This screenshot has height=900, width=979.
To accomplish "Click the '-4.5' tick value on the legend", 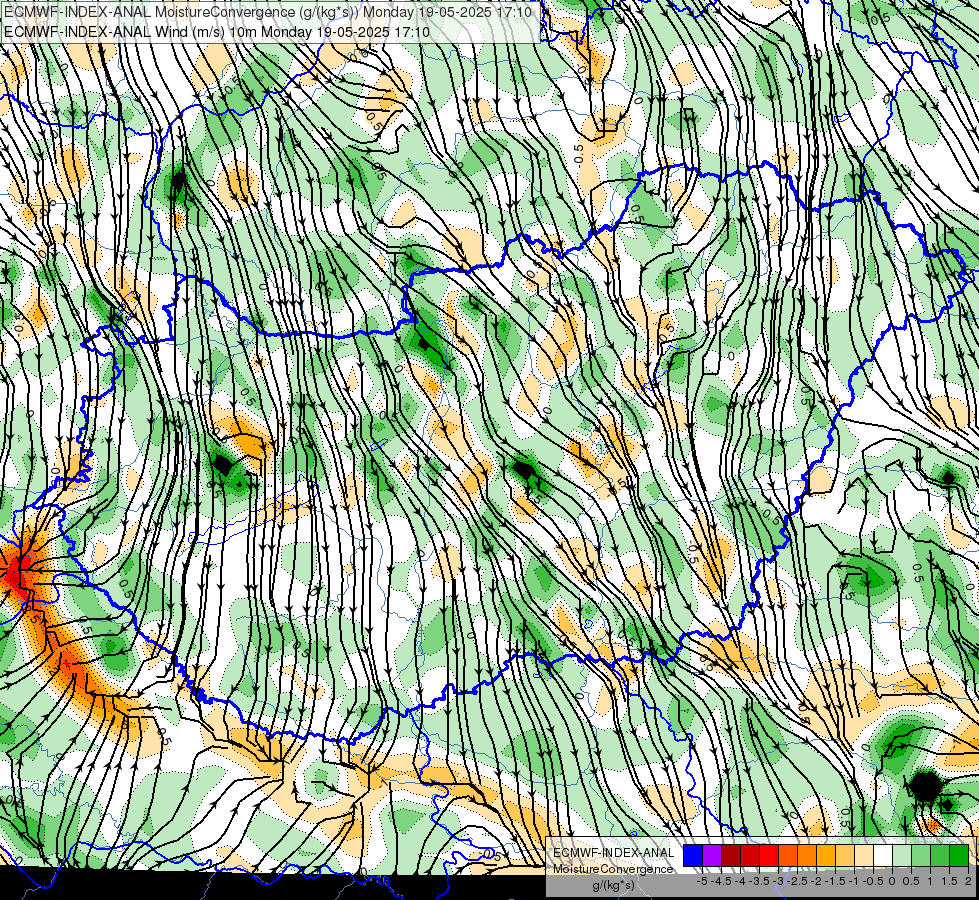I will [x=722, y=881].
